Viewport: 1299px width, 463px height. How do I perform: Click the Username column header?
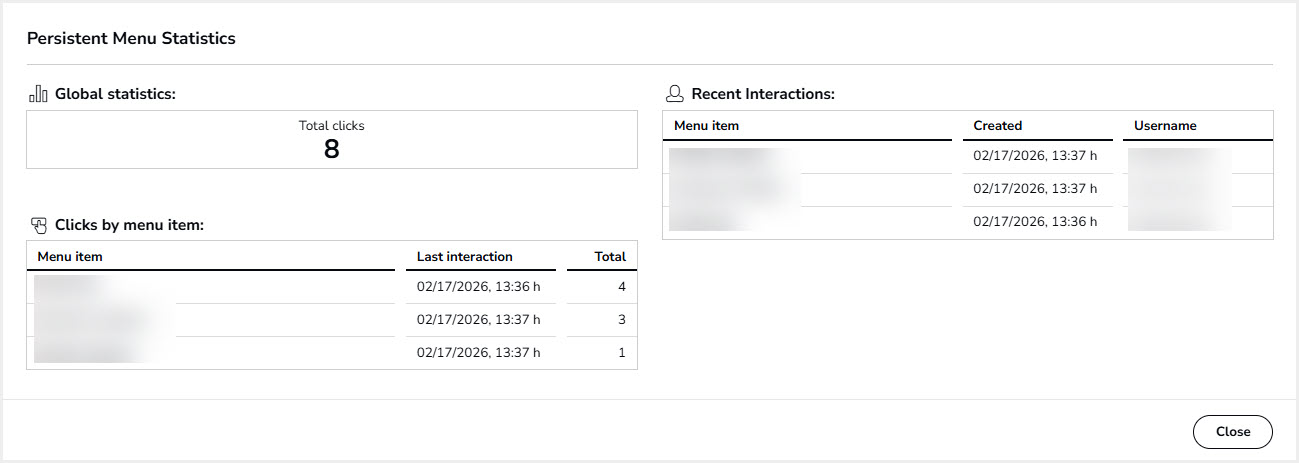(x=1165, y=126)
